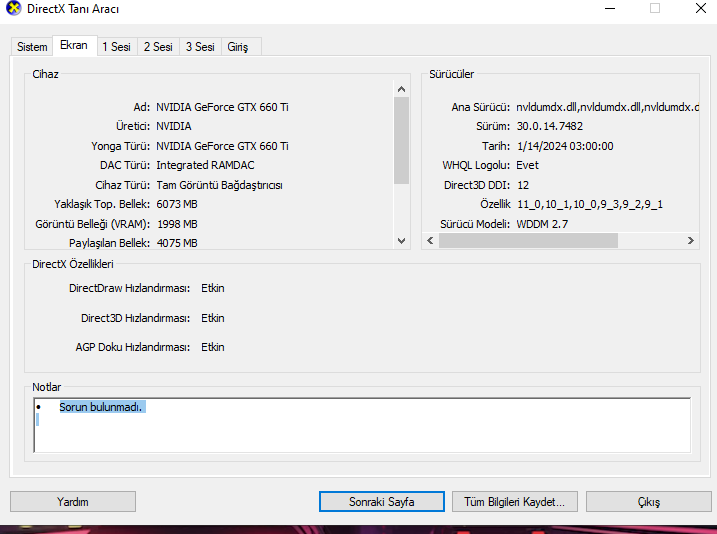Viewport: 717px width, 534px height.
Task: Click Cihaz panel scroll down arrow
Action: 401,241
